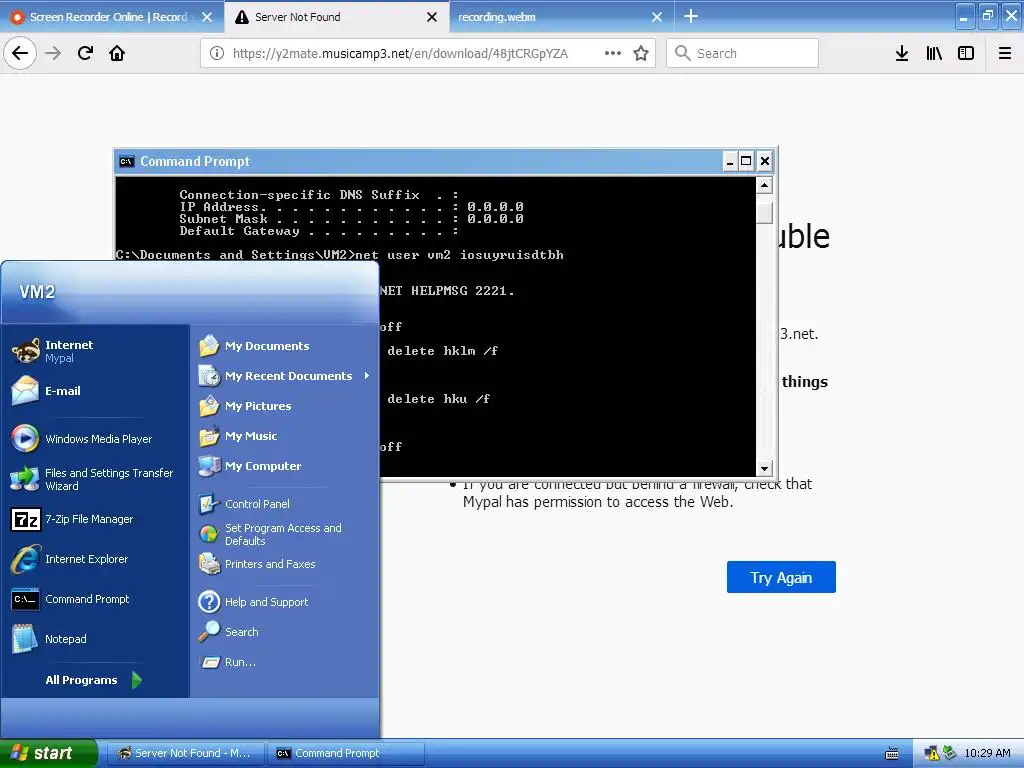
Task: Open a new tab with the plus icon
Action: click(x=691, y=16)
